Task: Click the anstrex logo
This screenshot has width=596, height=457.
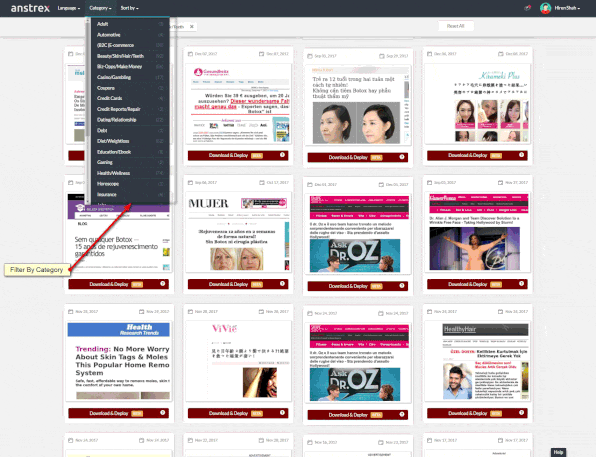Action: pyautogui.click(x=30, y=8)
